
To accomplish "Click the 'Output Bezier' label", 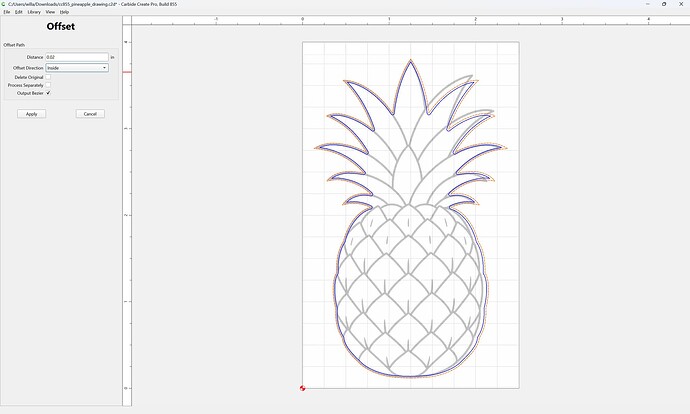I will click(30, 93).
